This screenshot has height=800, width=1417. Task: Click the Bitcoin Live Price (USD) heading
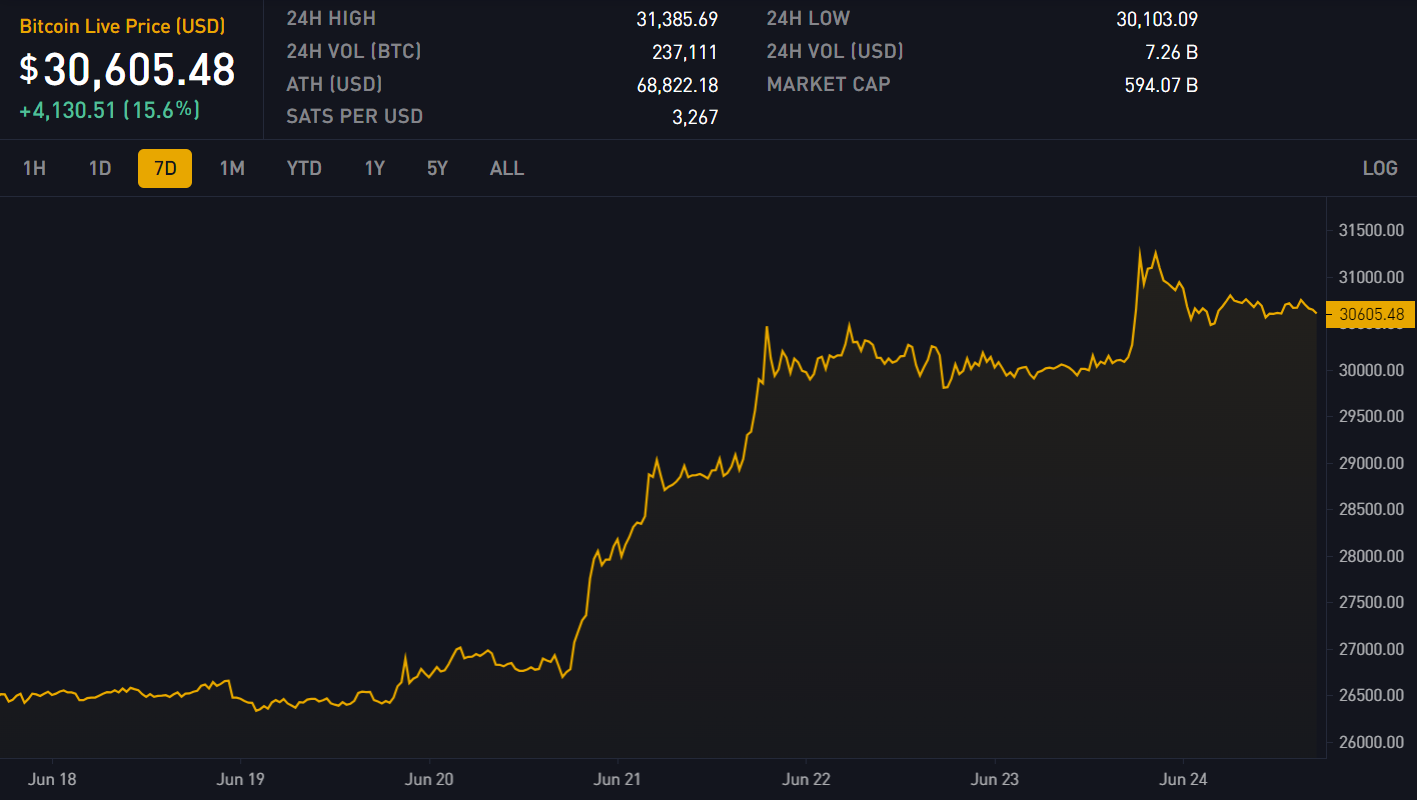(122, 26)
